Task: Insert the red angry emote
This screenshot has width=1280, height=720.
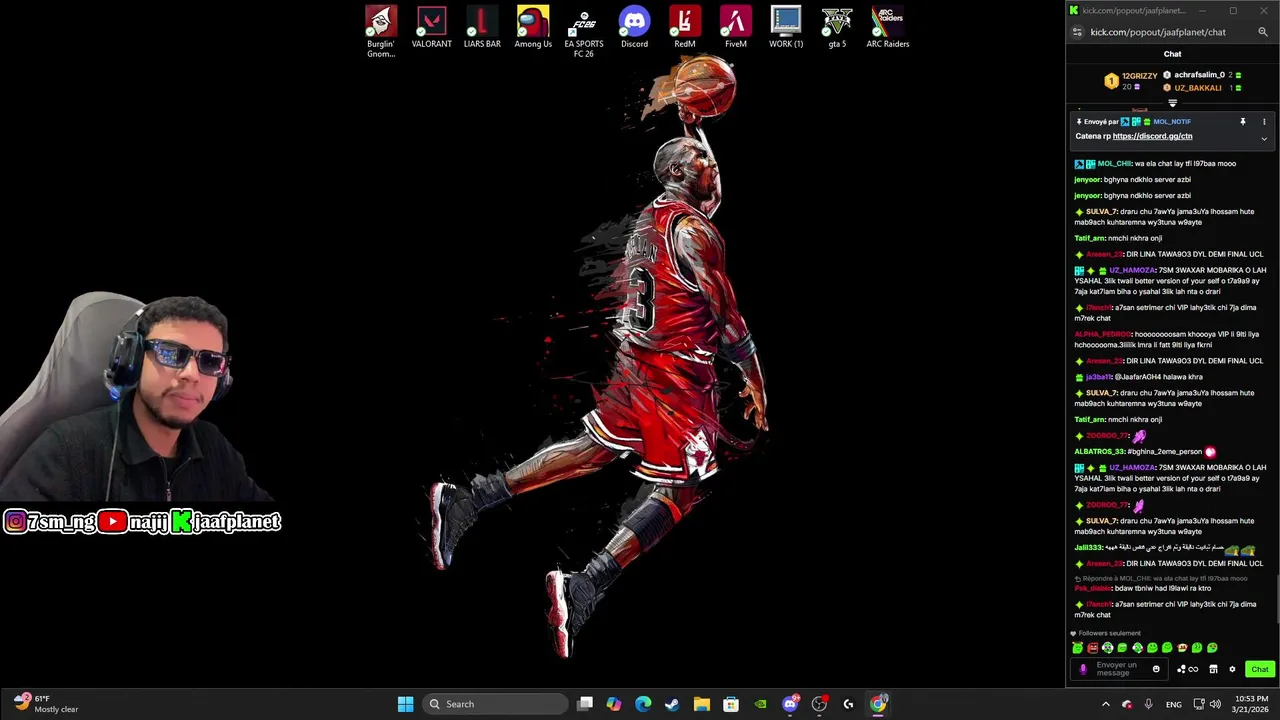Action: [x=1092, y=648]
